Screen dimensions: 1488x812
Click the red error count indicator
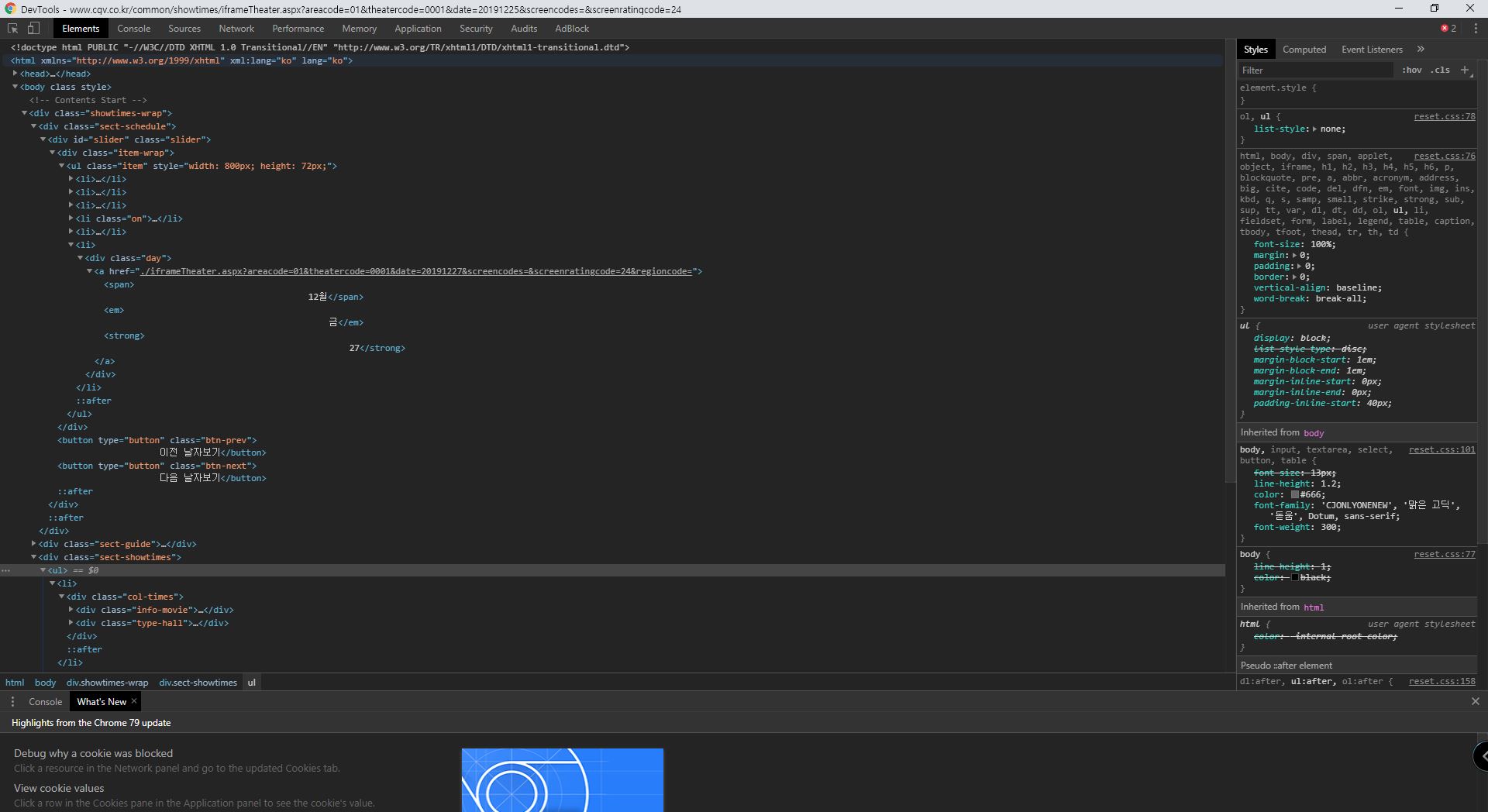[1448, 28]
